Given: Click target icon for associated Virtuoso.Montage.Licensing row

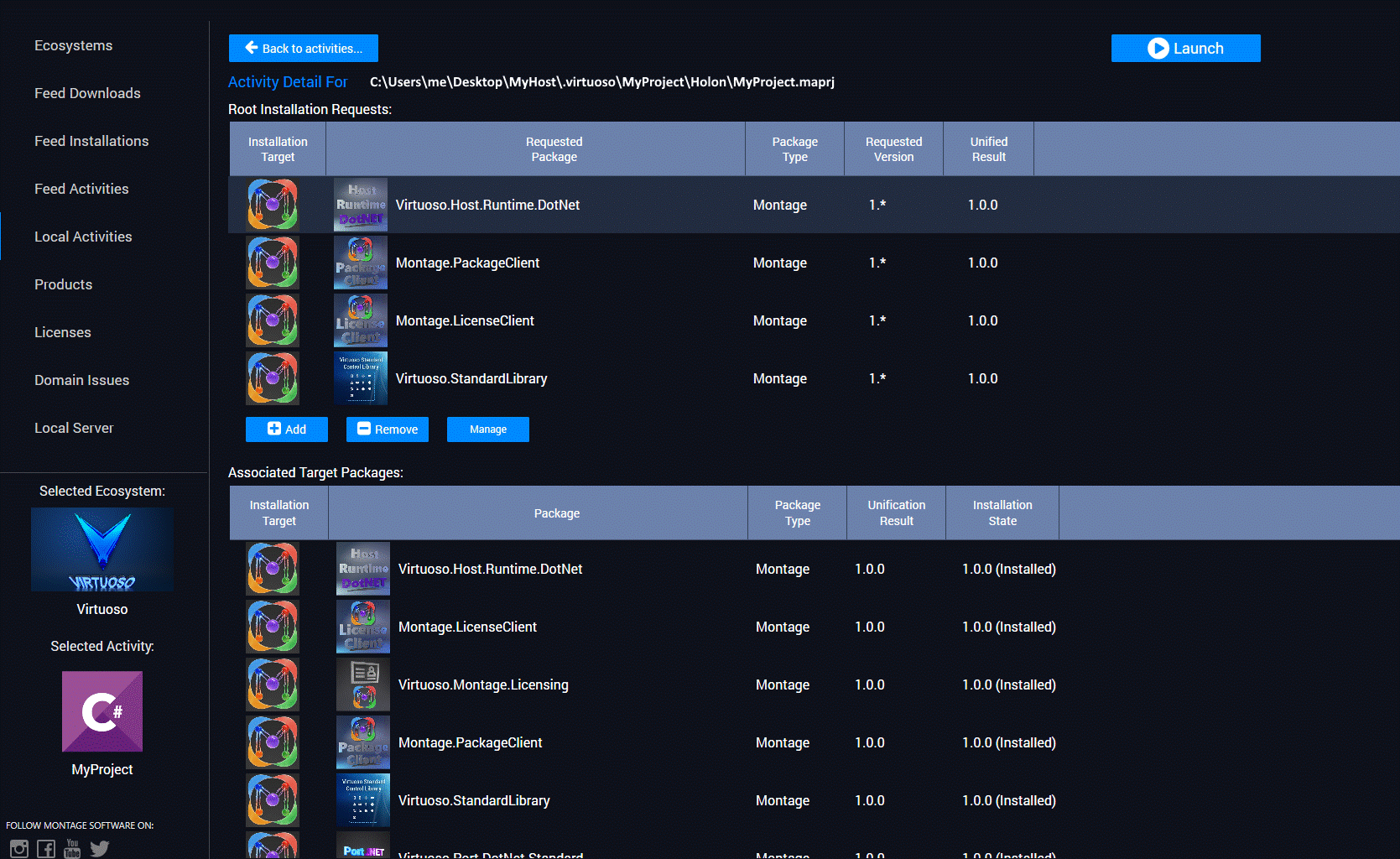Looking at the screenshot, I should (x=273, y=685).
